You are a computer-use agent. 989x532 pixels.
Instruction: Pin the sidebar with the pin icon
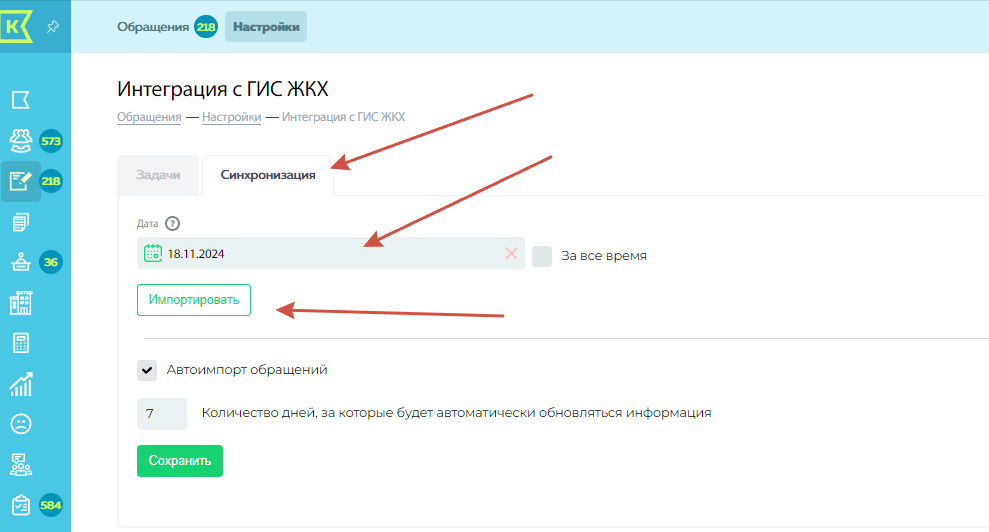(x=53, y=27)
